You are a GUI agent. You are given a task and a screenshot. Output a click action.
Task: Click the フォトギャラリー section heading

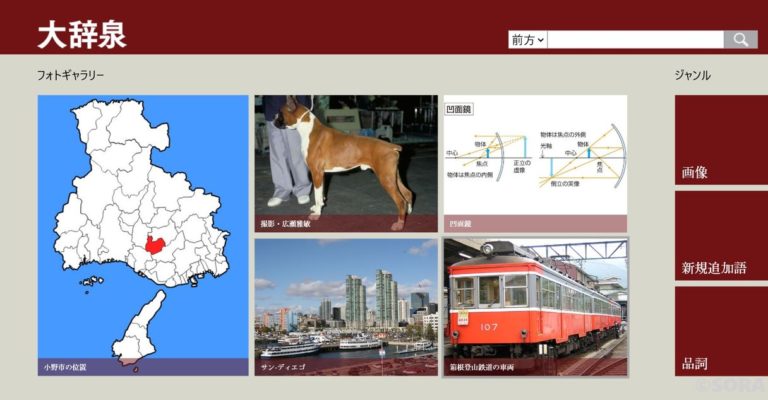pyautogui.click(x=71, y=75)
